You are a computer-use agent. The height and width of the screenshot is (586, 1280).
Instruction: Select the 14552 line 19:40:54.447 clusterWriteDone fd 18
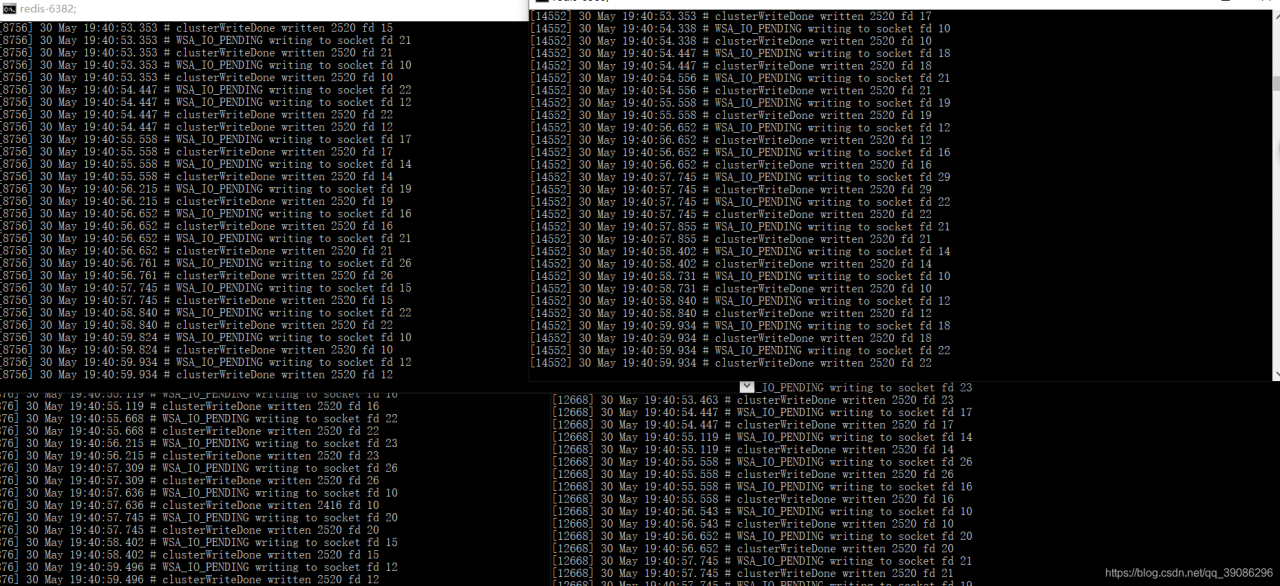pos(731,65)
